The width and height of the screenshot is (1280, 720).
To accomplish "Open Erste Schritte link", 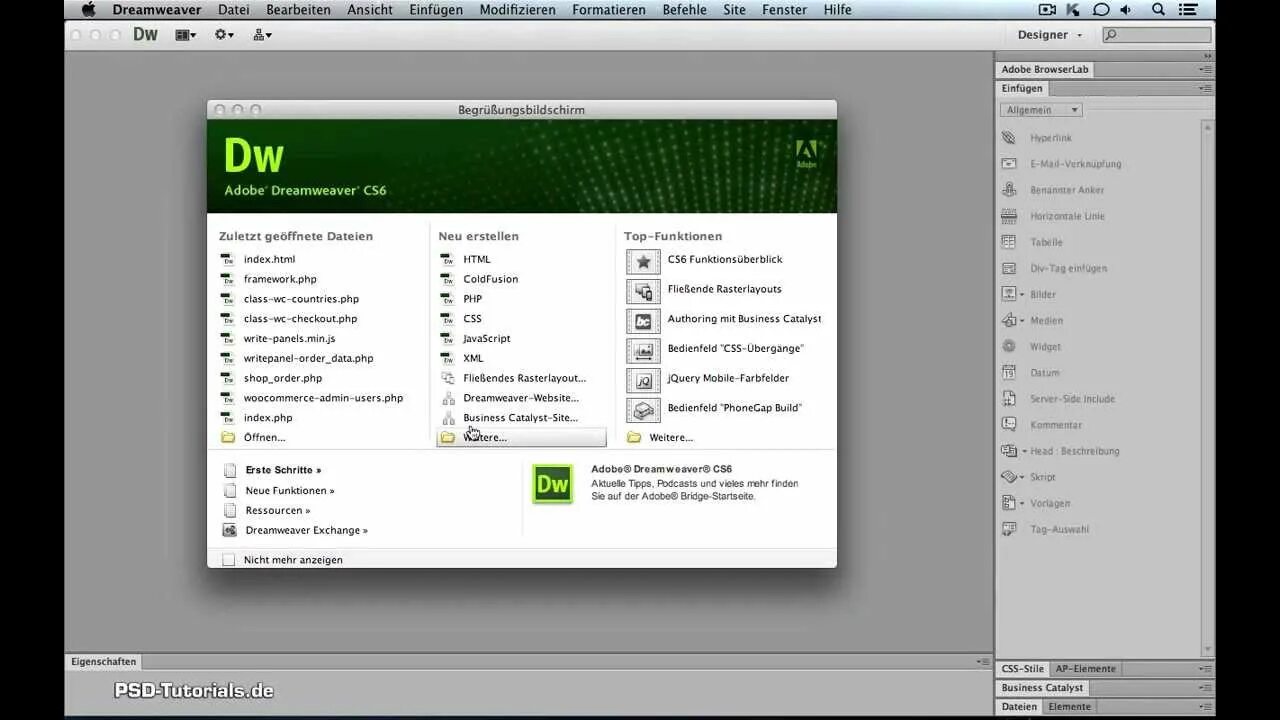I will click(x=283, y=470).
